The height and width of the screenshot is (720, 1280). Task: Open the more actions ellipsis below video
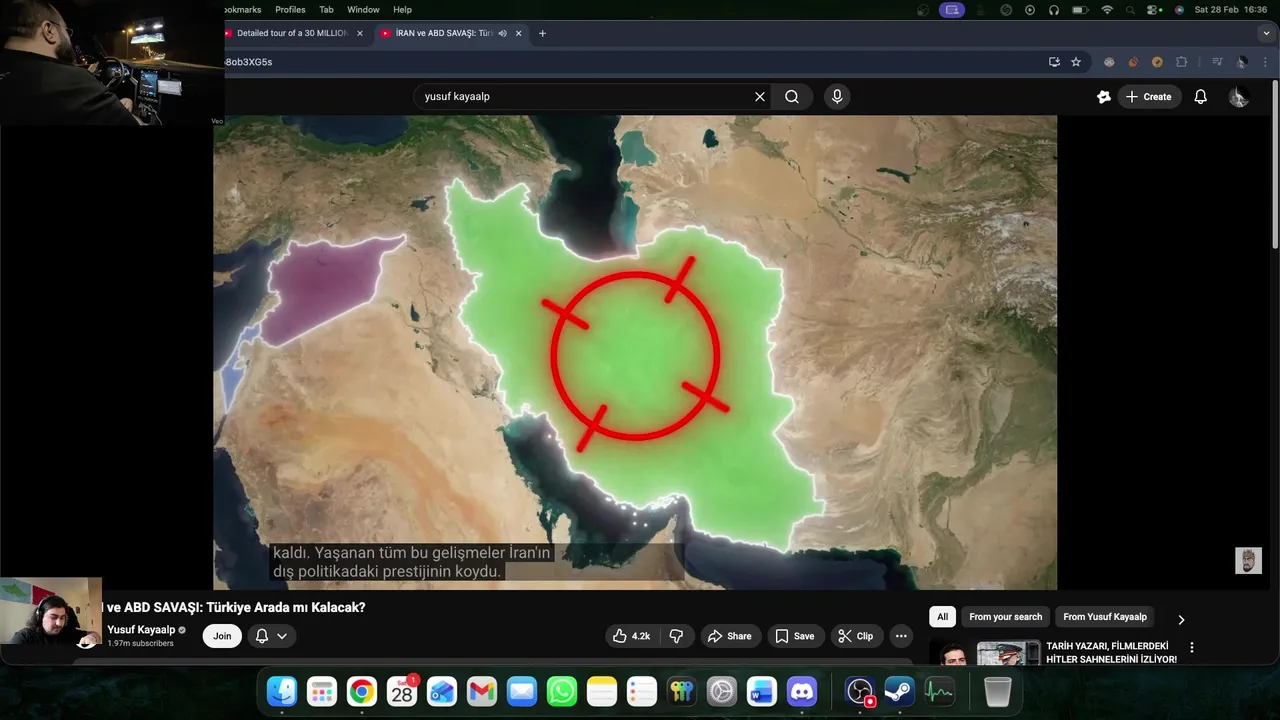(901, 636)
